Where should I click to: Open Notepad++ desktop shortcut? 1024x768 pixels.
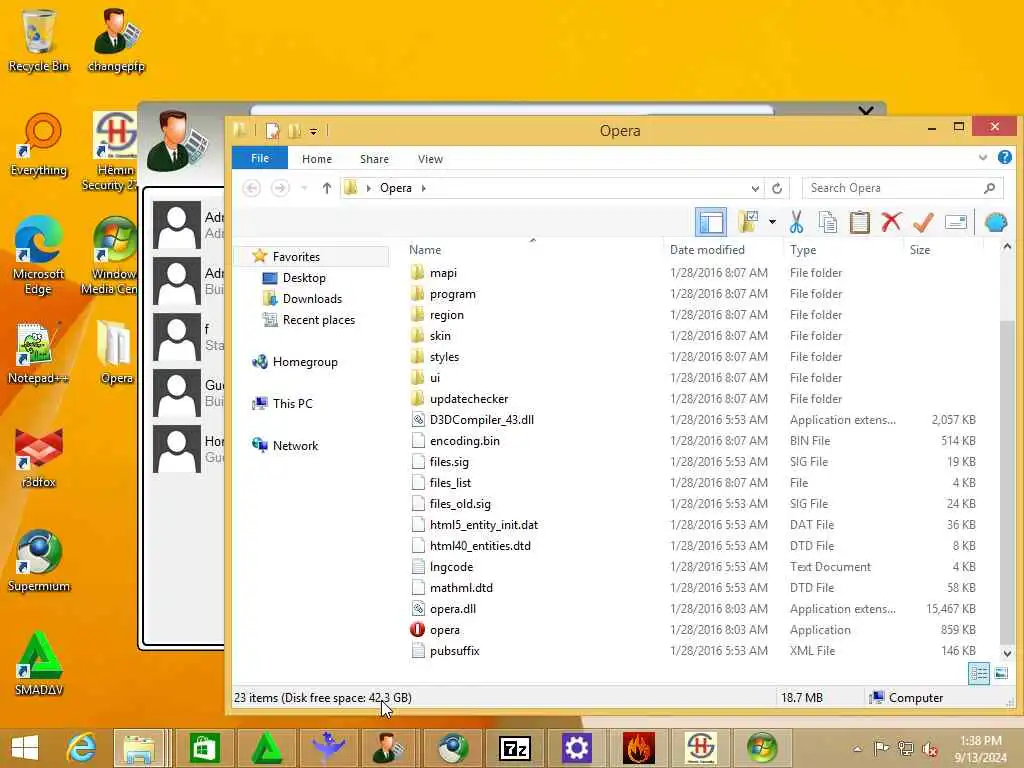pos(39,353)
